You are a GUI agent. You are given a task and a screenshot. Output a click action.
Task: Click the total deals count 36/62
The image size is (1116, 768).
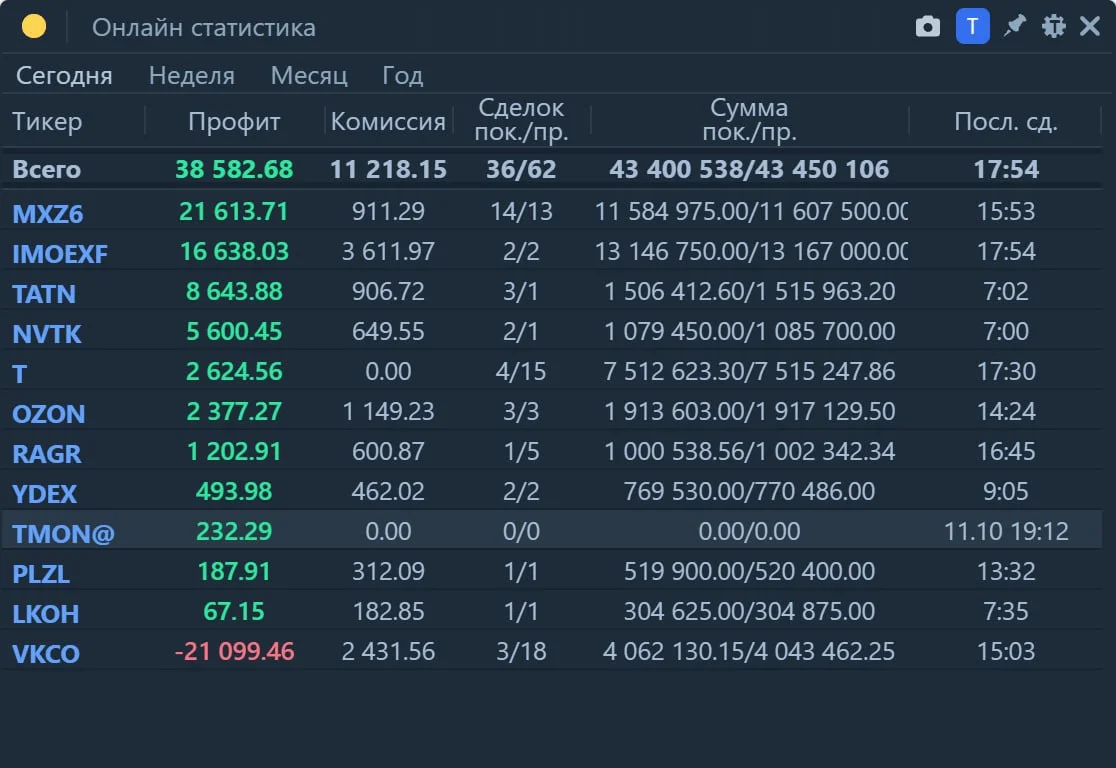(x=521, y=169)
